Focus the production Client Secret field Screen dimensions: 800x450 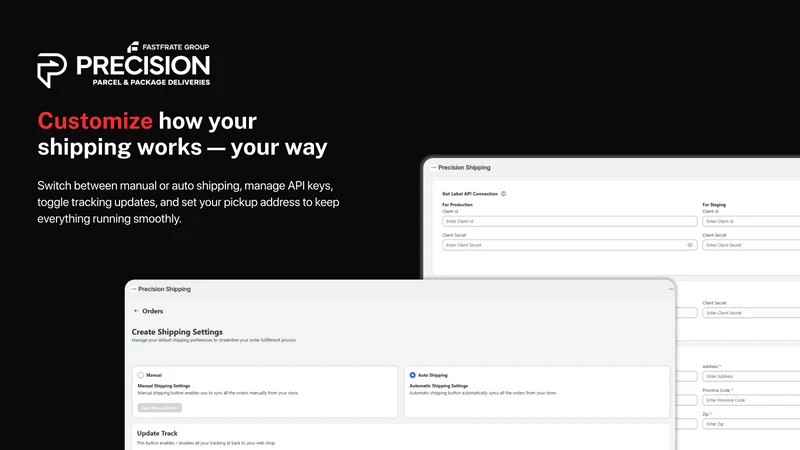click(569, 245)
